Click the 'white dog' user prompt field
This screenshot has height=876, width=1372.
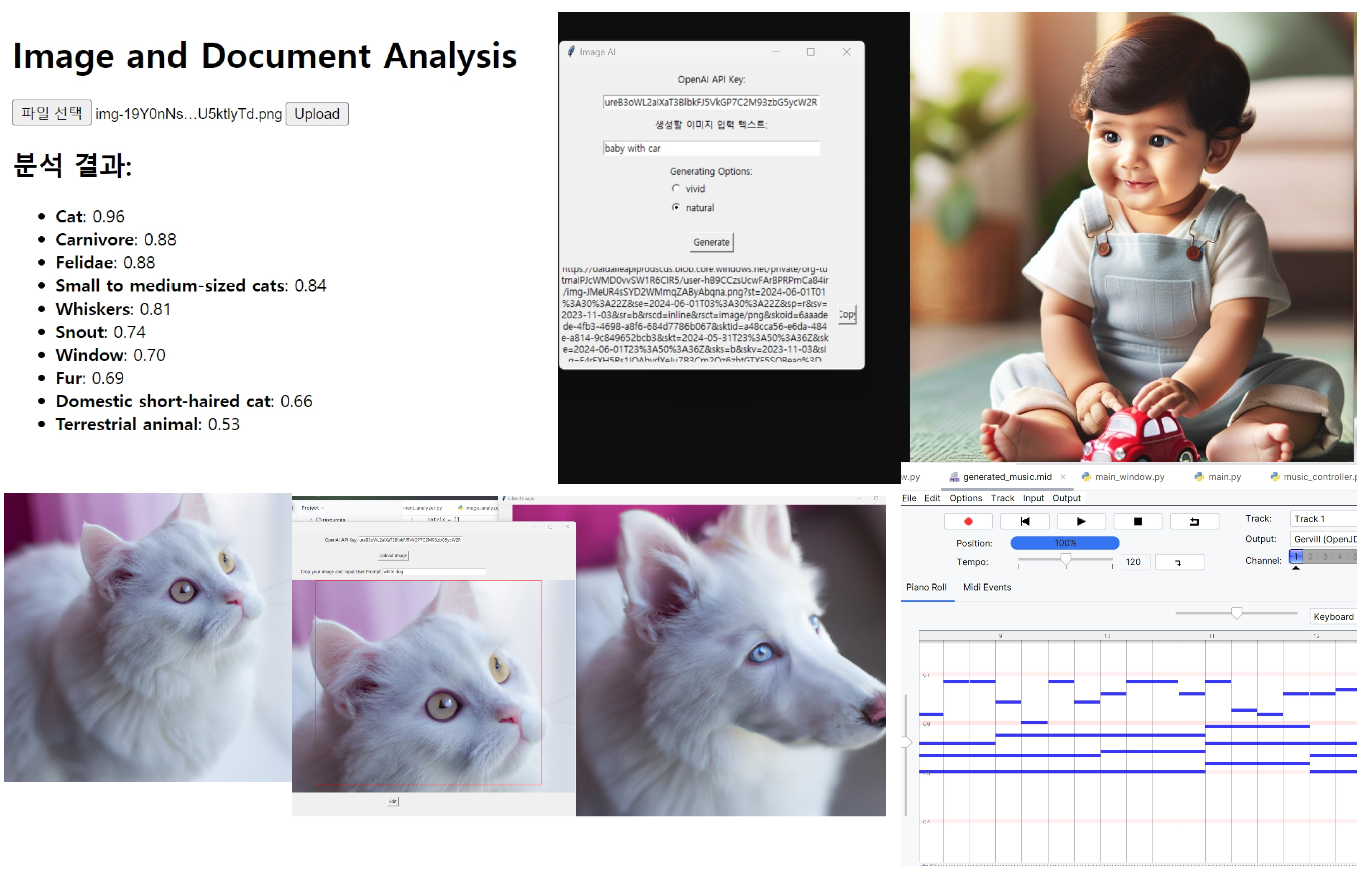(434, 571)
